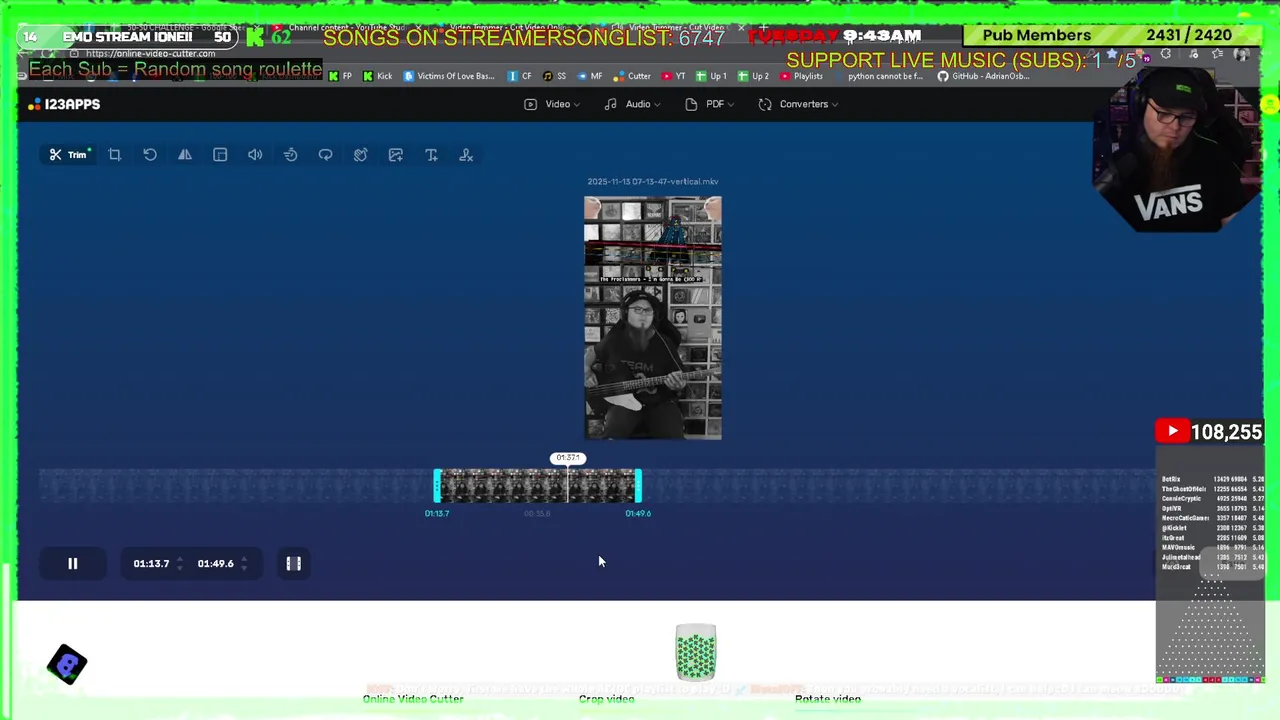Click the right cyan trim handle

[x=638, y=487]
